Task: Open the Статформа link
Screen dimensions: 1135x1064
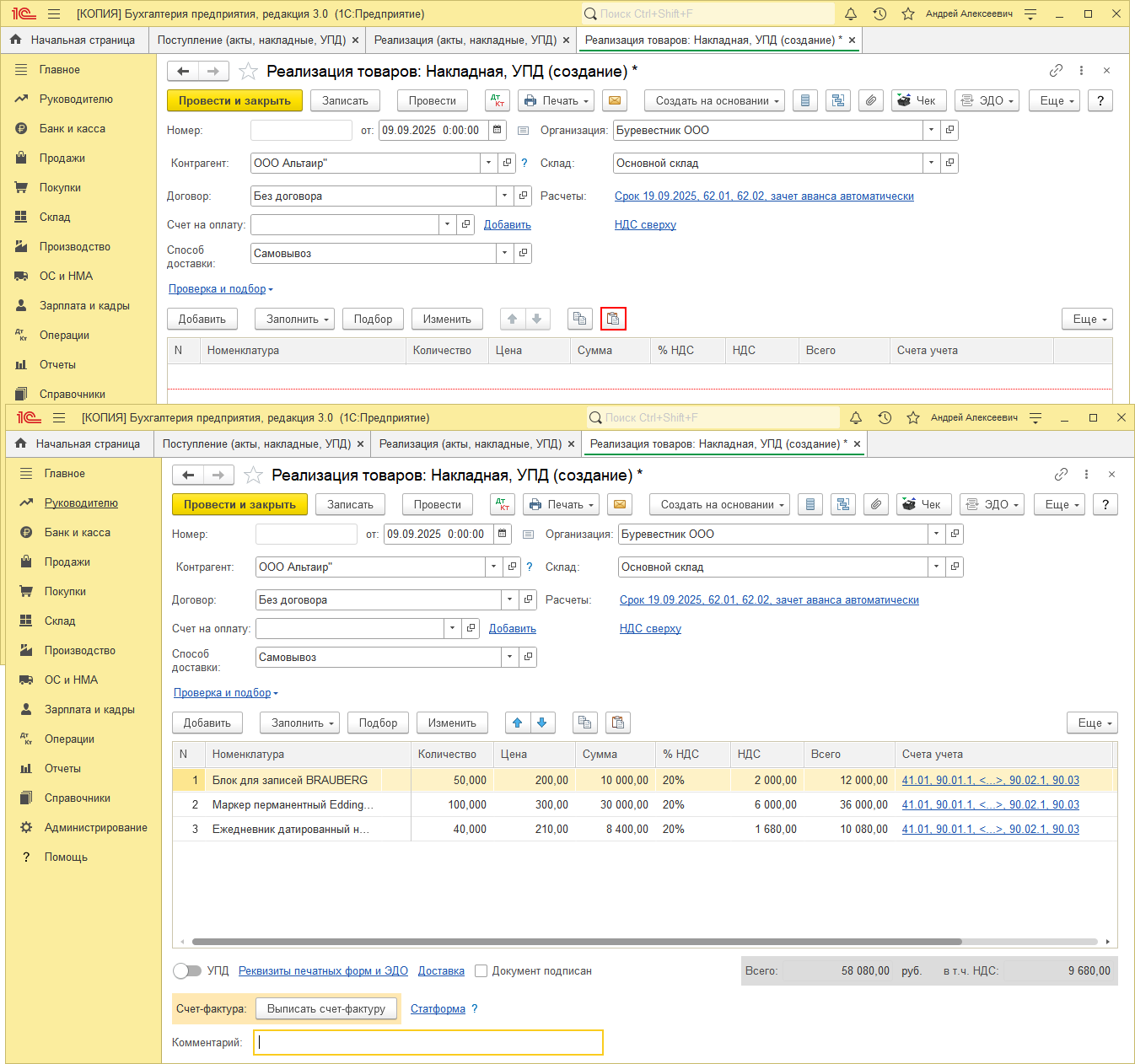Action: click(x=438, y=1008)
